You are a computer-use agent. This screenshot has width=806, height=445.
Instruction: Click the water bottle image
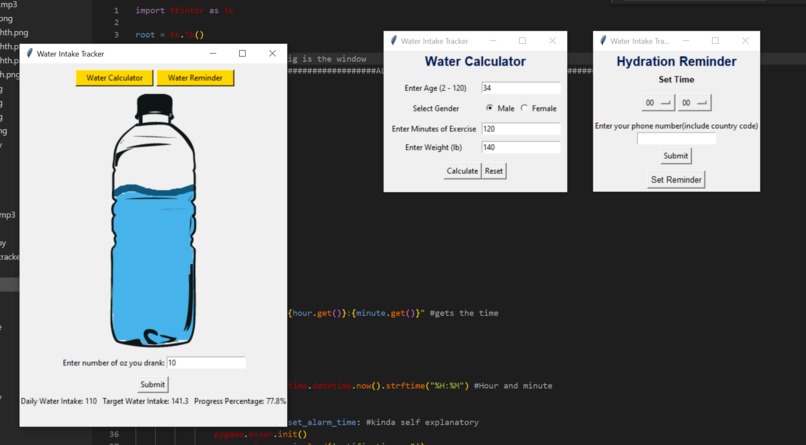[x=154, y=220]
